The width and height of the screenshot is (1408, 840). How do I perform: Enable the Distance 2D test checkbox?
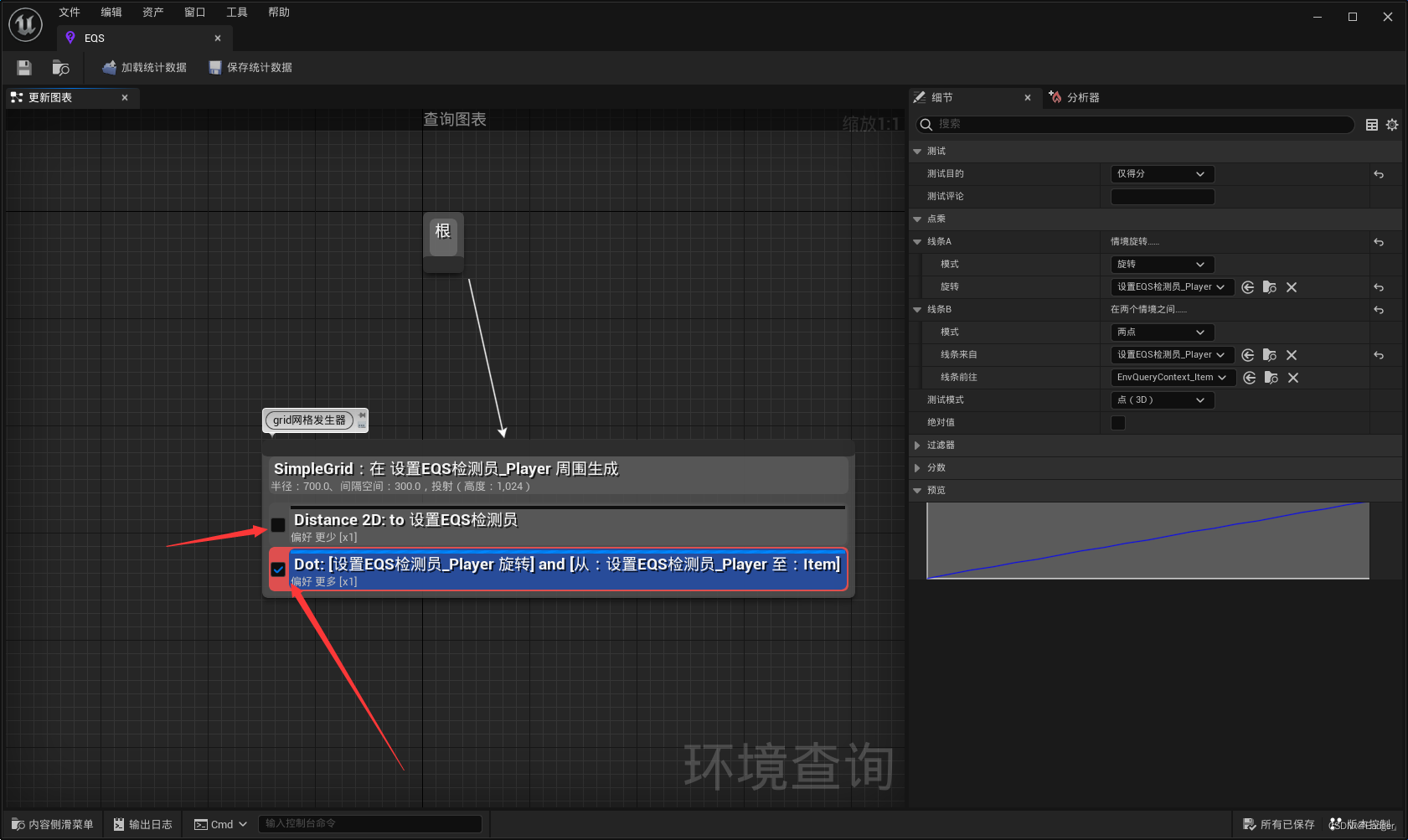[x=277, y=524]
